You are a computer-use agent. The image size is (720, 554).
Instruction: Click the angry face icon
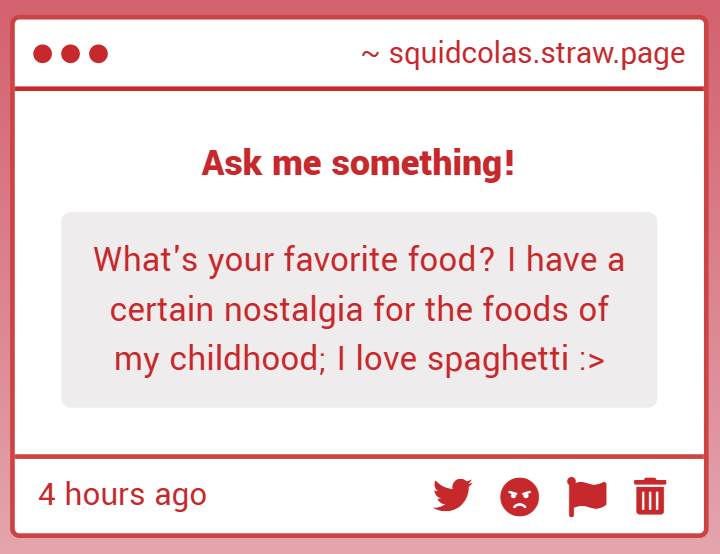(519, 496)
